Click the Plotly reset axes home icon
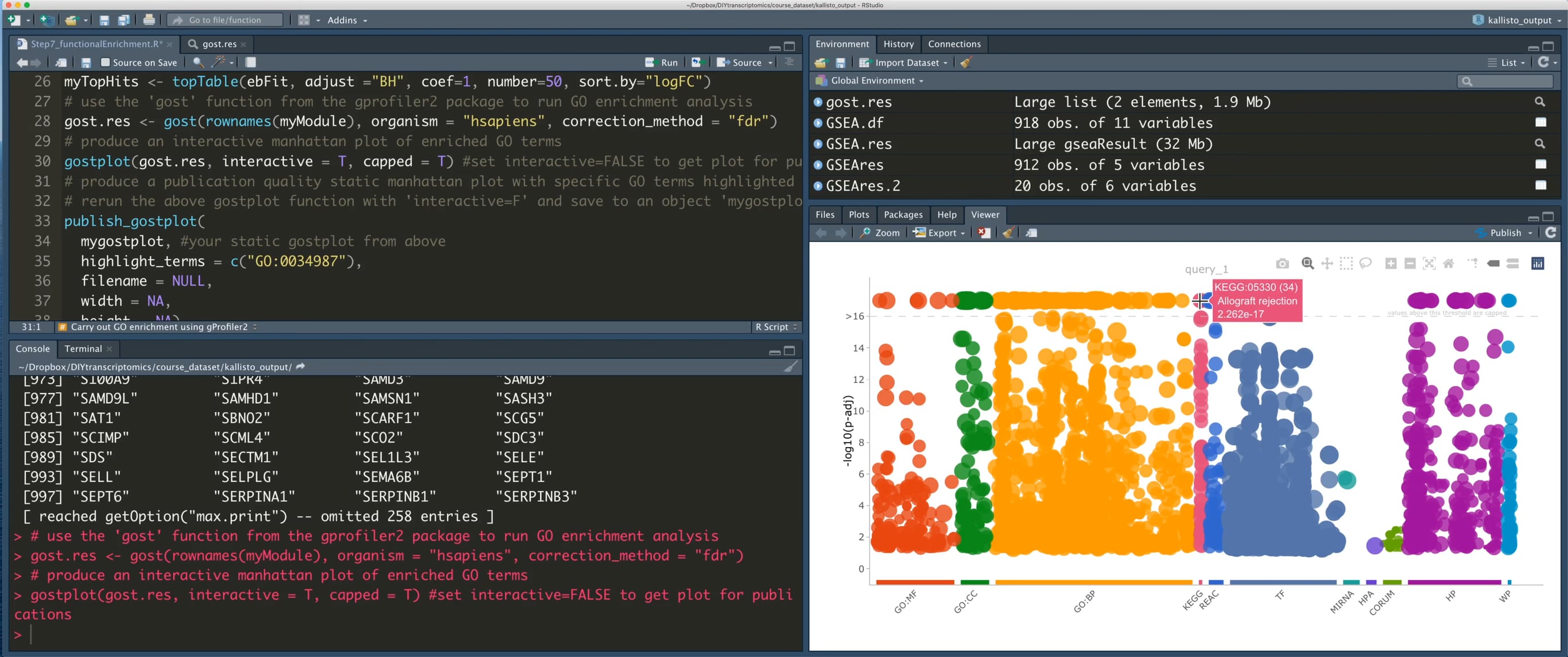 click(1449, 264)
